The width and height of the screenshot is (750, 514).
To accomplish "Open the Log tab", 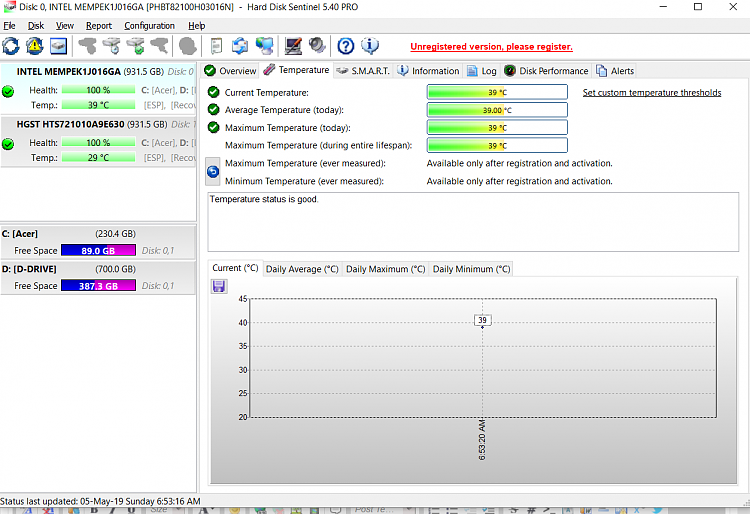I will (x=482, y=71).
